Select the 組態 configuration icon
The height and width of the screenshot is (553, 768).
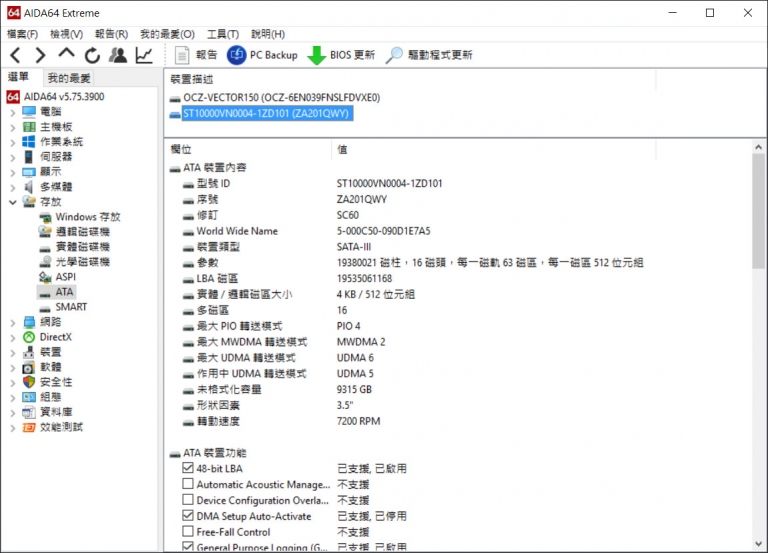click(29, 397)
